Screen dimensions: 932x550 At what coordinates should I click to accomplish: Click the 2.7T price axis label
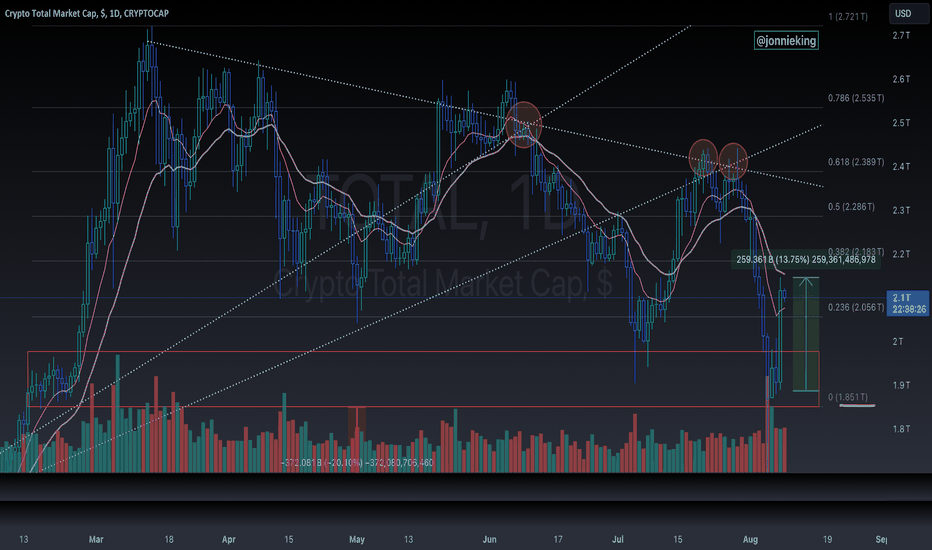[x=901, y=36]
